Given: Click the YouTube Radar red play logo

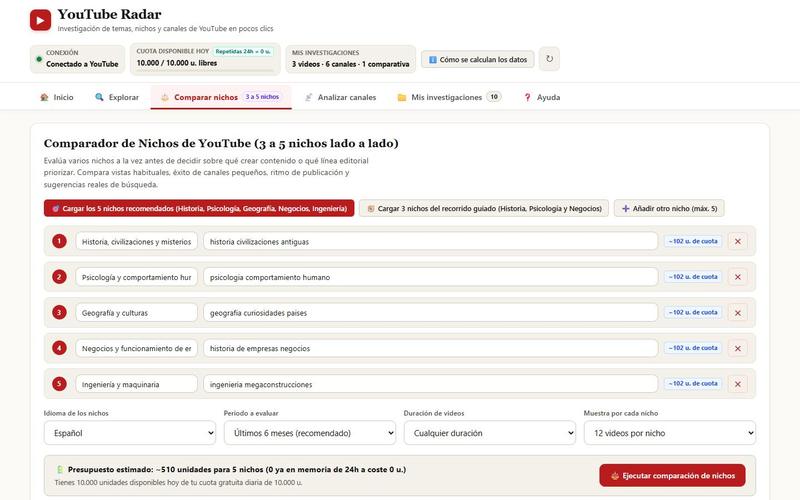Looking at the screenshot, I should [40, 20].
